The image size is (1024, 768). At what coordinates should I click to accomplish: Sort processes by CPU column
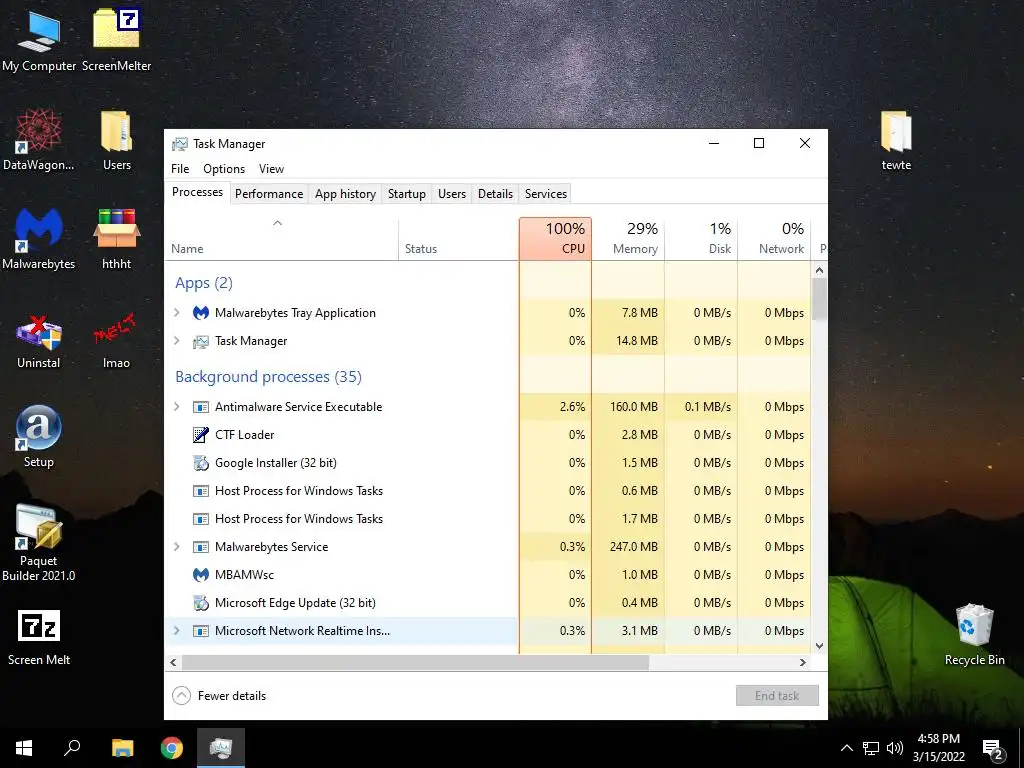pos(556,239)
